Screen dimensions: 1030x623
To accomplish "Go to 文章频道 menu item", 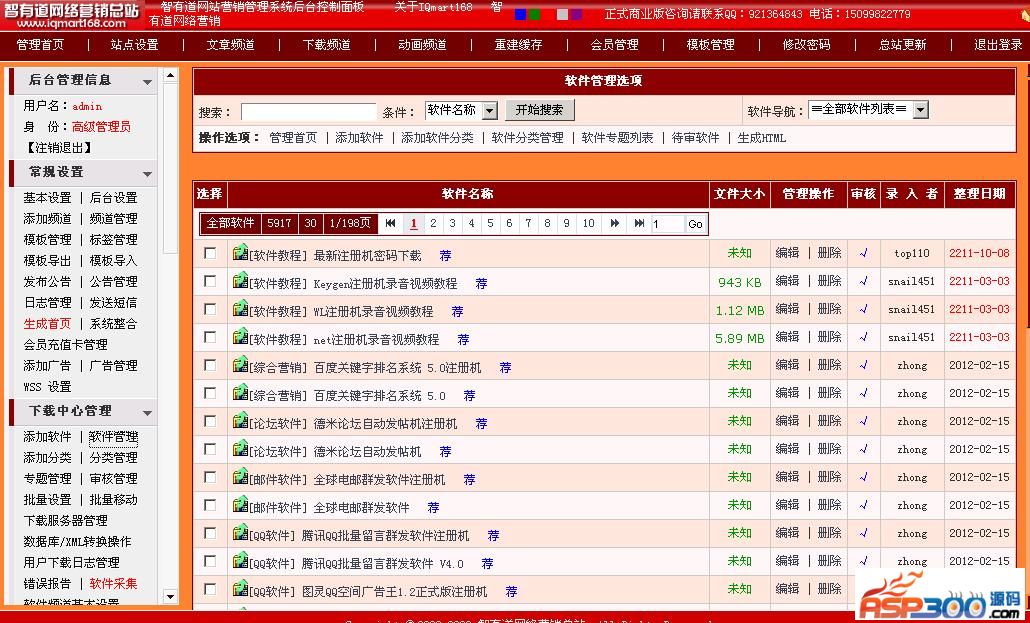I will (231, 45).
